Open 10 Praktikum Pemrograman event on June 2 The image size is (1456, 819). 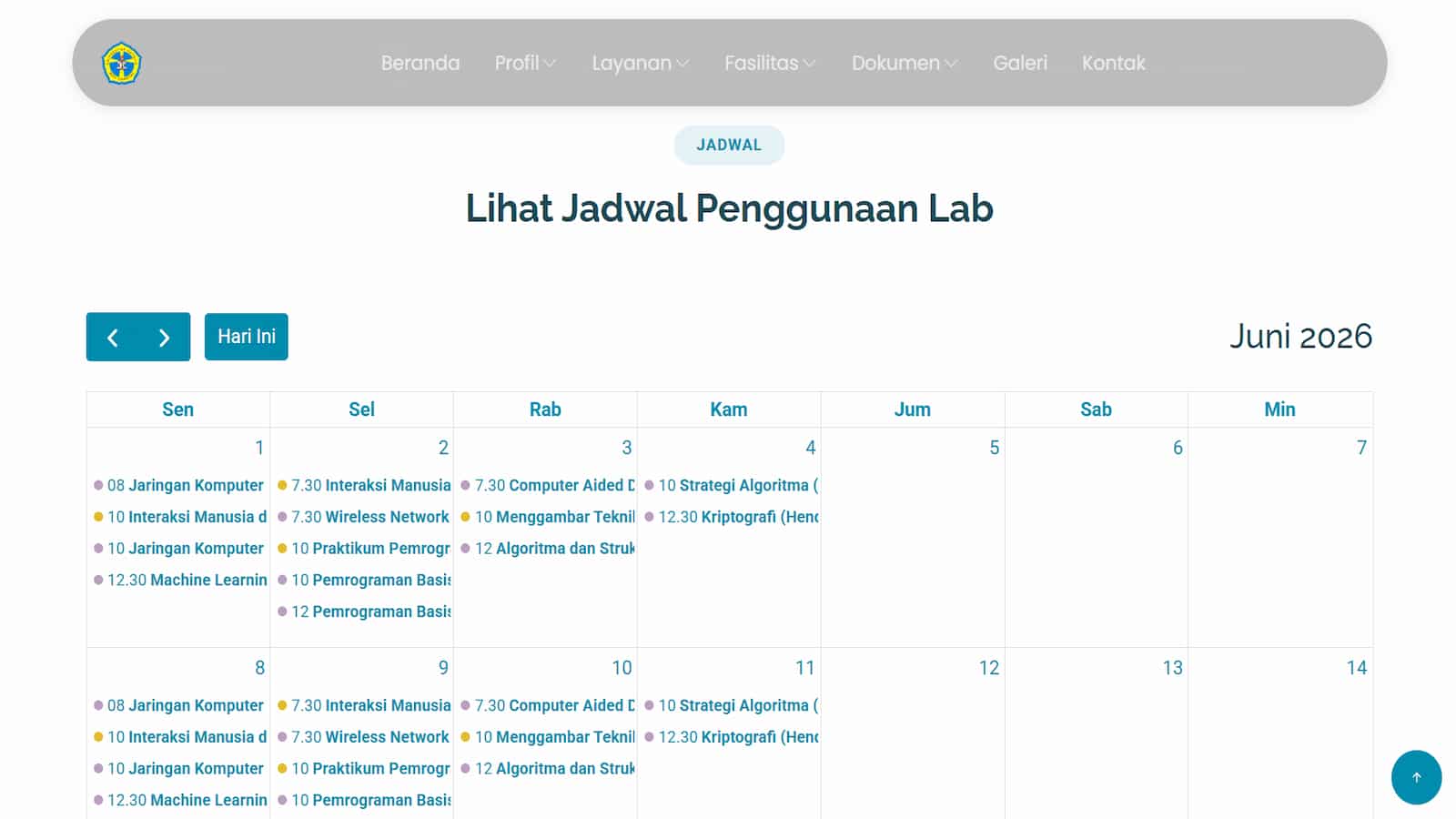[x=363, y=549]
